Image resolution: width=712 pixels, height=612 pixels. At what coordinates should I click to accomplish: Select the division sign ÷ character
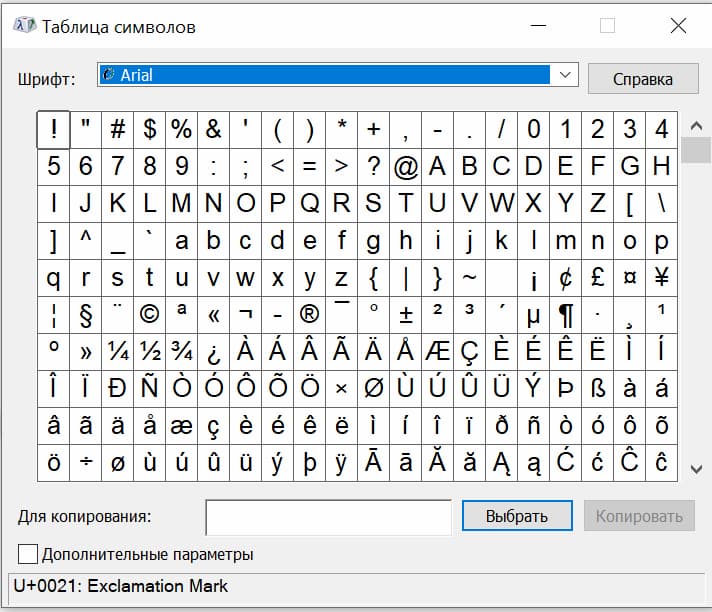pos(85,461)
